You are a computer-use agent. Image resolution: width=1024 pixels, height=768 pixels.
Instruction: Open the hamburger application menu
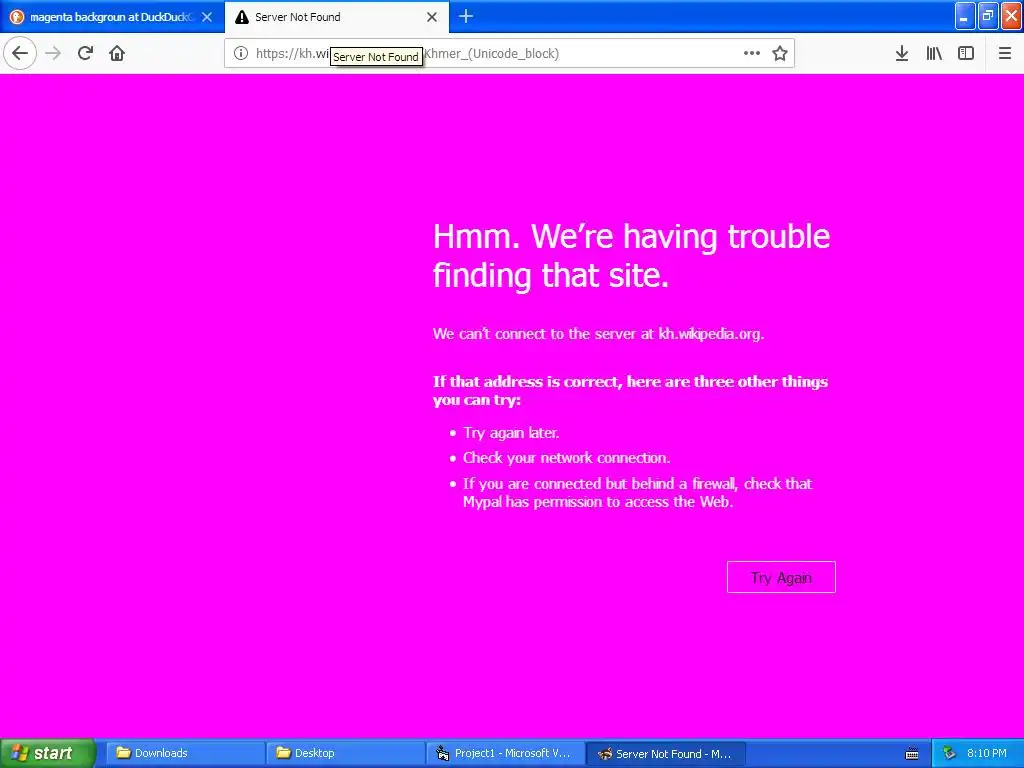click(1004, 54)
